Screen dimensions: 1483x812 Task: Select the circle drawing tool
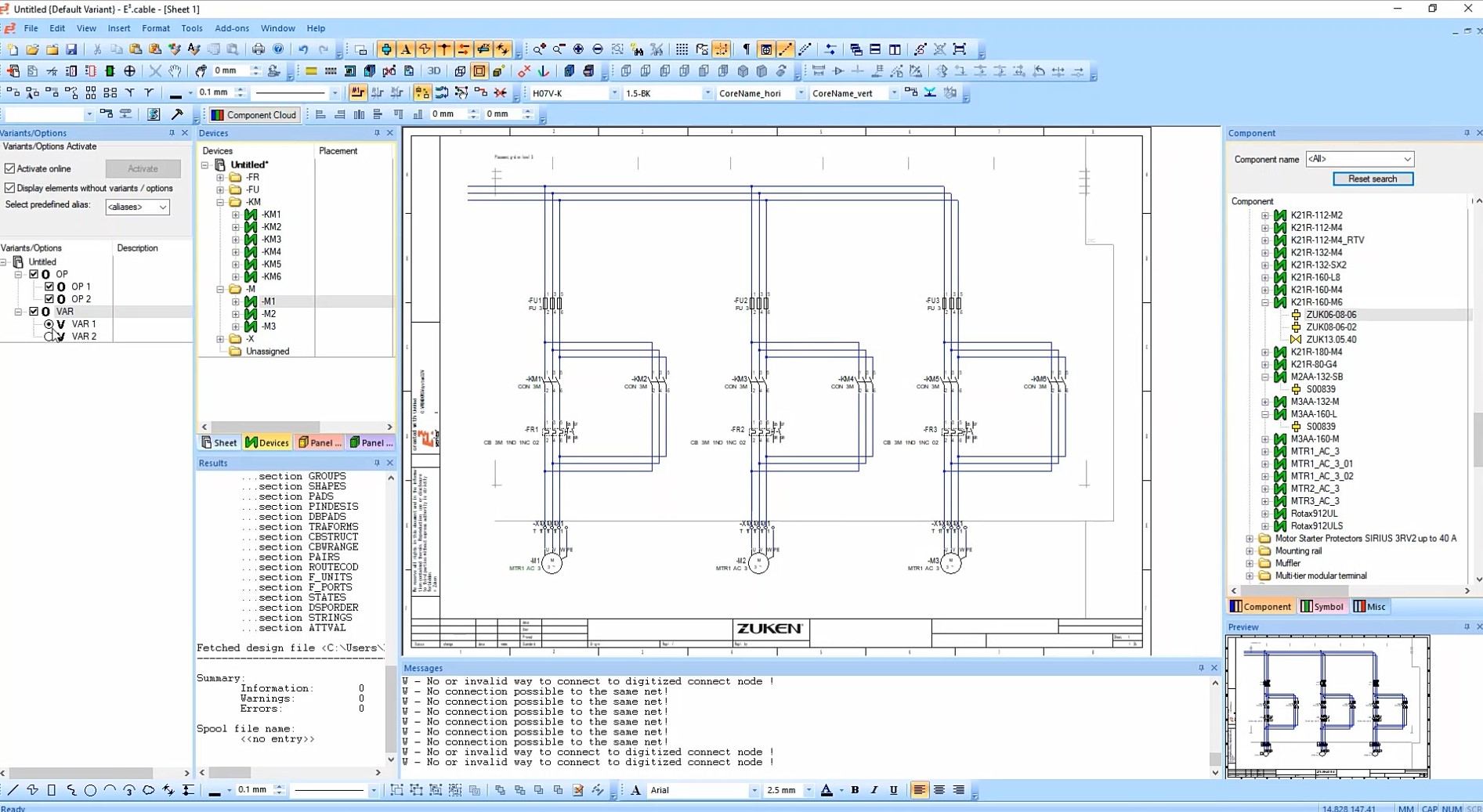pyautogui.click(x=90, y=790)
